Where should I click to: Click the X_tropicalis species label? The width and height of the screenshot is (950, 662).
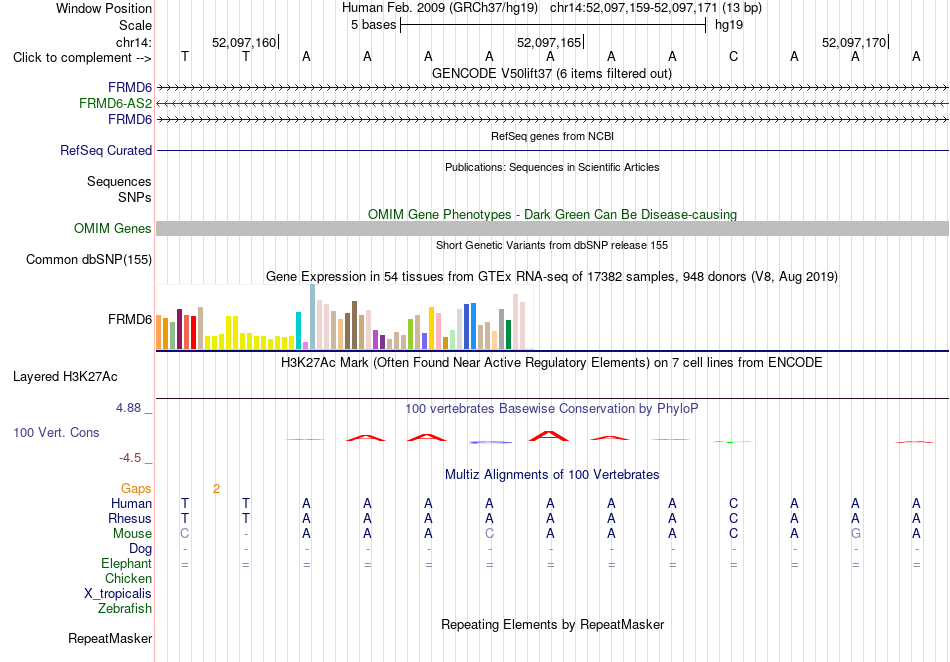pos(118,594)
